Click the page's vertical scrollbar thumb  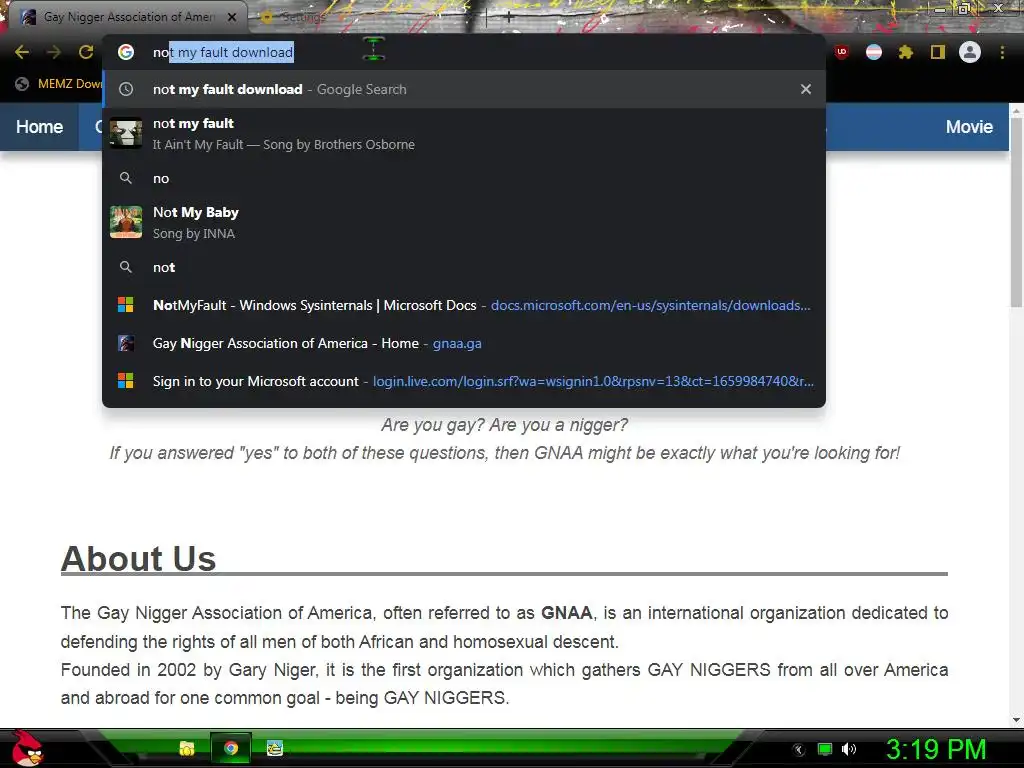1016,213
